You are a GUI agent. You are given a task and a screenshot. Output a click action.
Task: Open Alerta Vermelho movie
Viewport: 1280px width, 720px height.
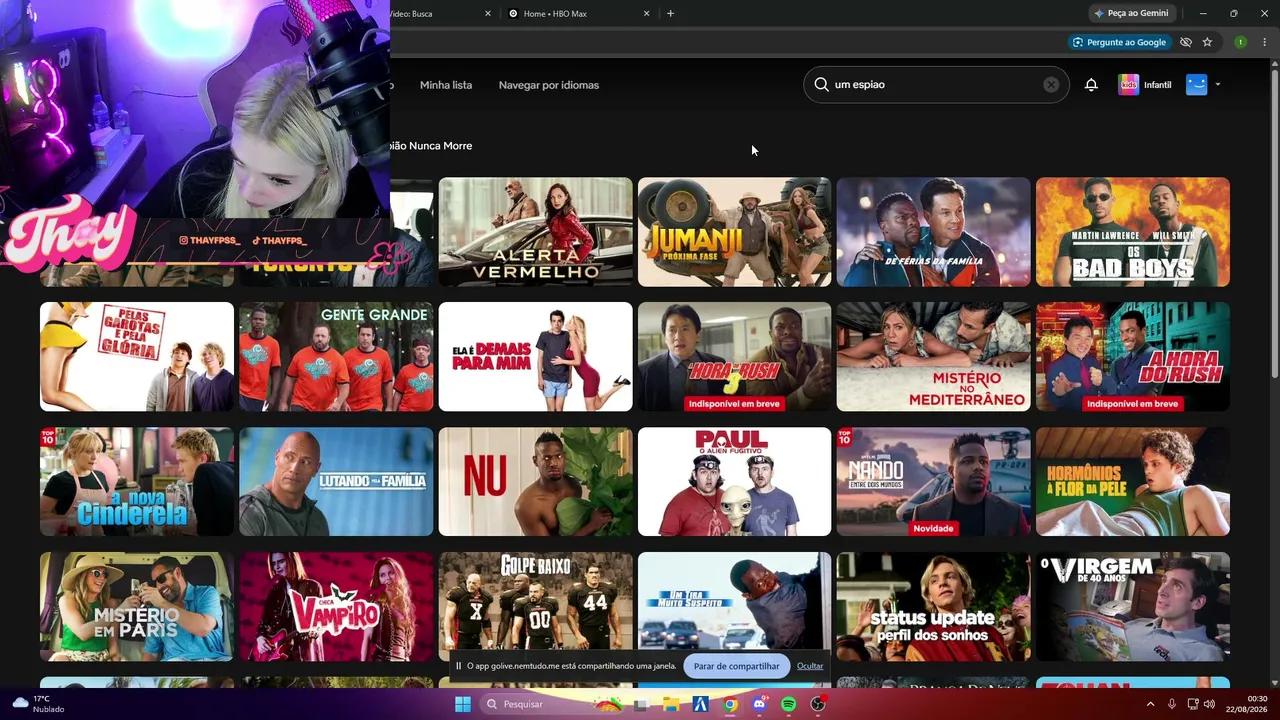535,232
